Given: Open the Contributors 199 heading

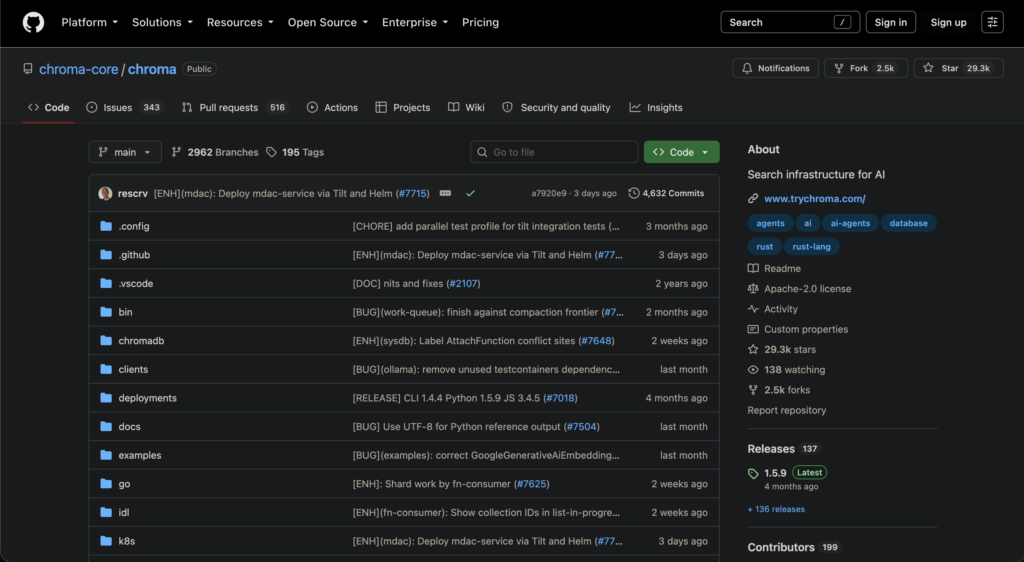Looking at the screenshot, I should click(x=793, y=547).
